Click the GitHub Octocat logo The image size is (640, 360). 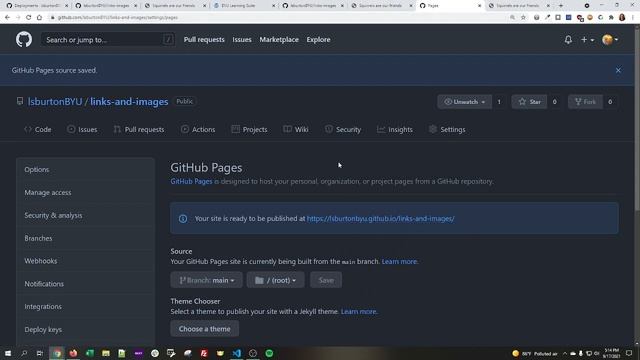24,40
